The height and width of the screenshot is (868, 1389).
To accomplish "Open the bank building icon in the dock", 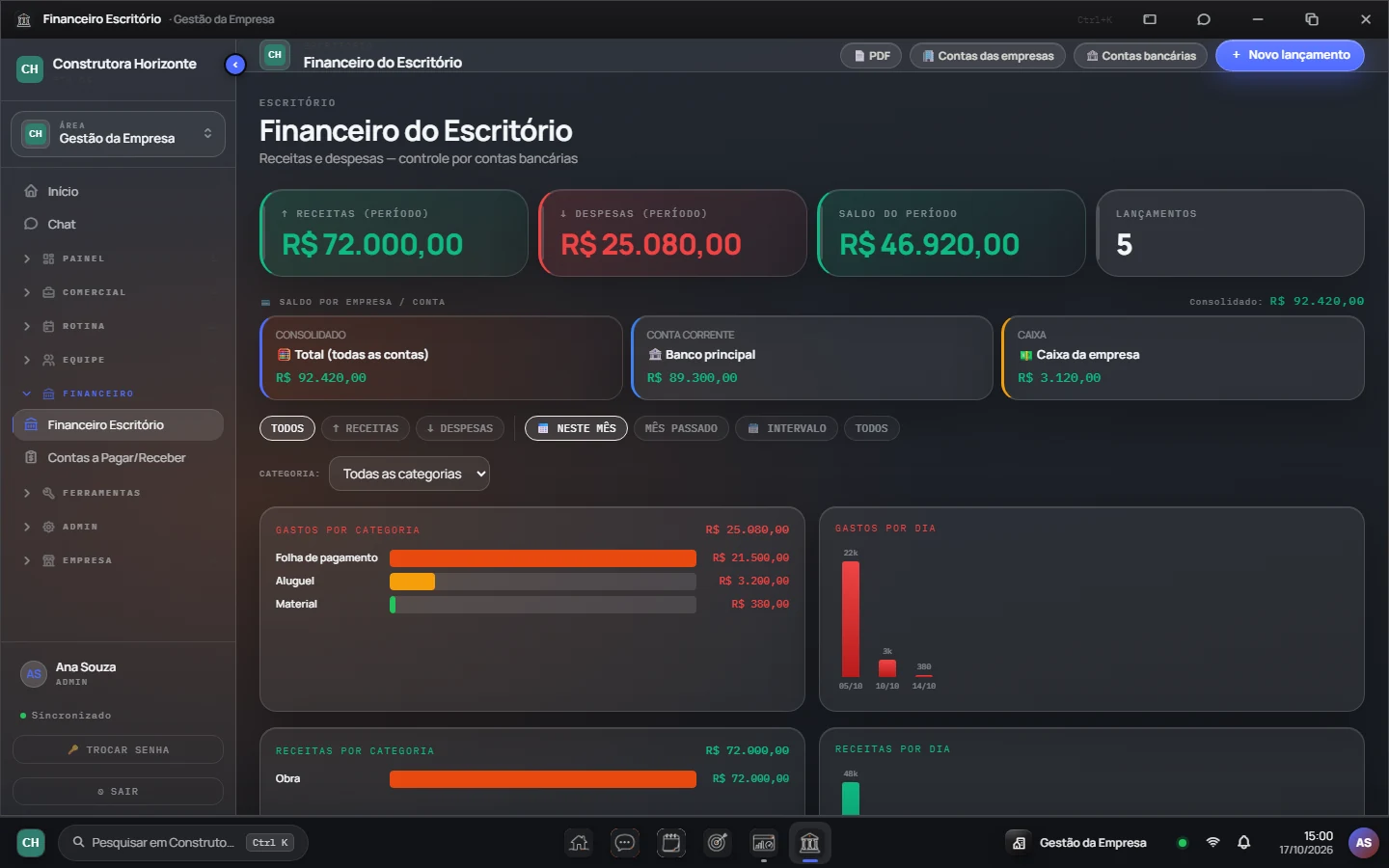I will coord(810,843).
